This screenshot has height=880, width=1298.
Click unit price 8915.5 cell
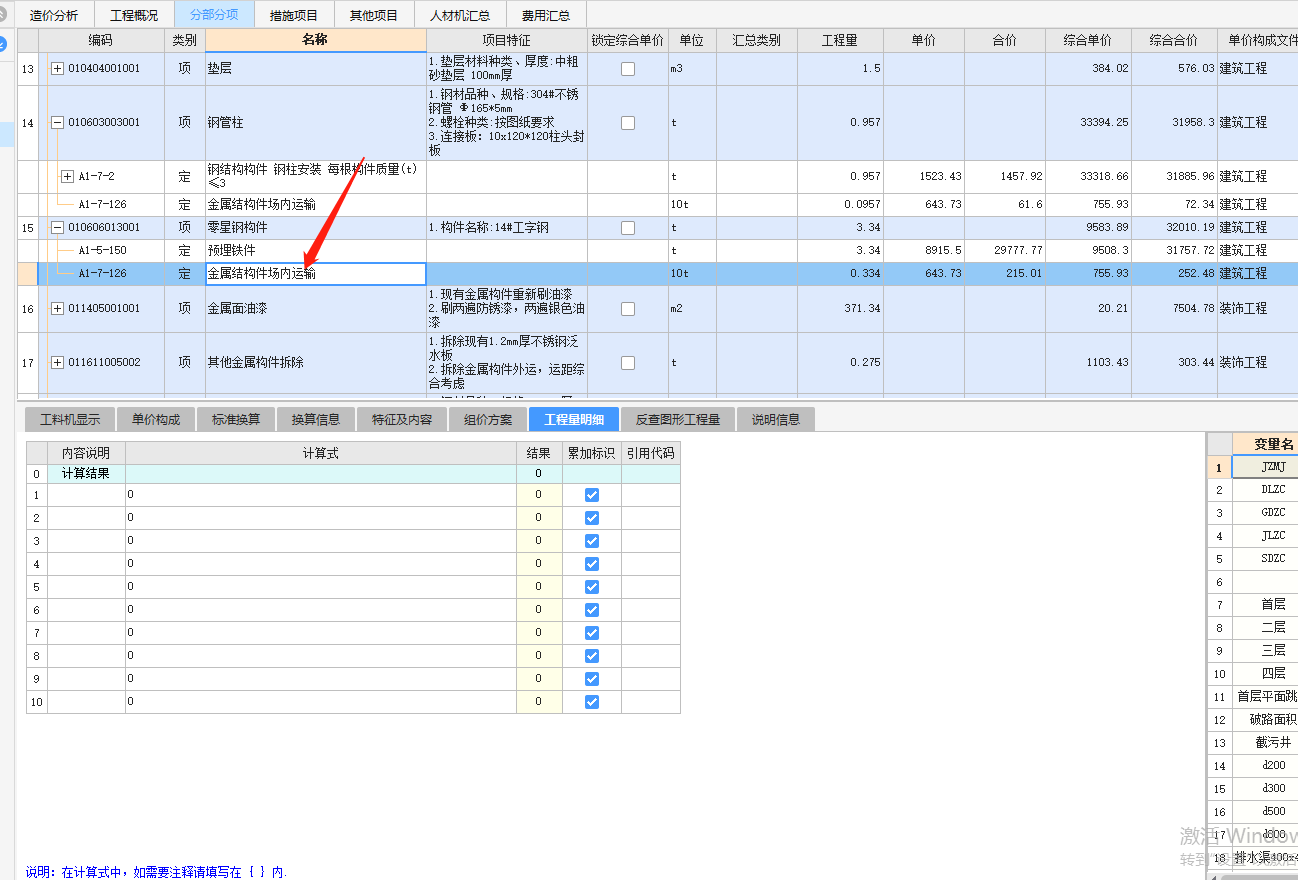point(924,251)
